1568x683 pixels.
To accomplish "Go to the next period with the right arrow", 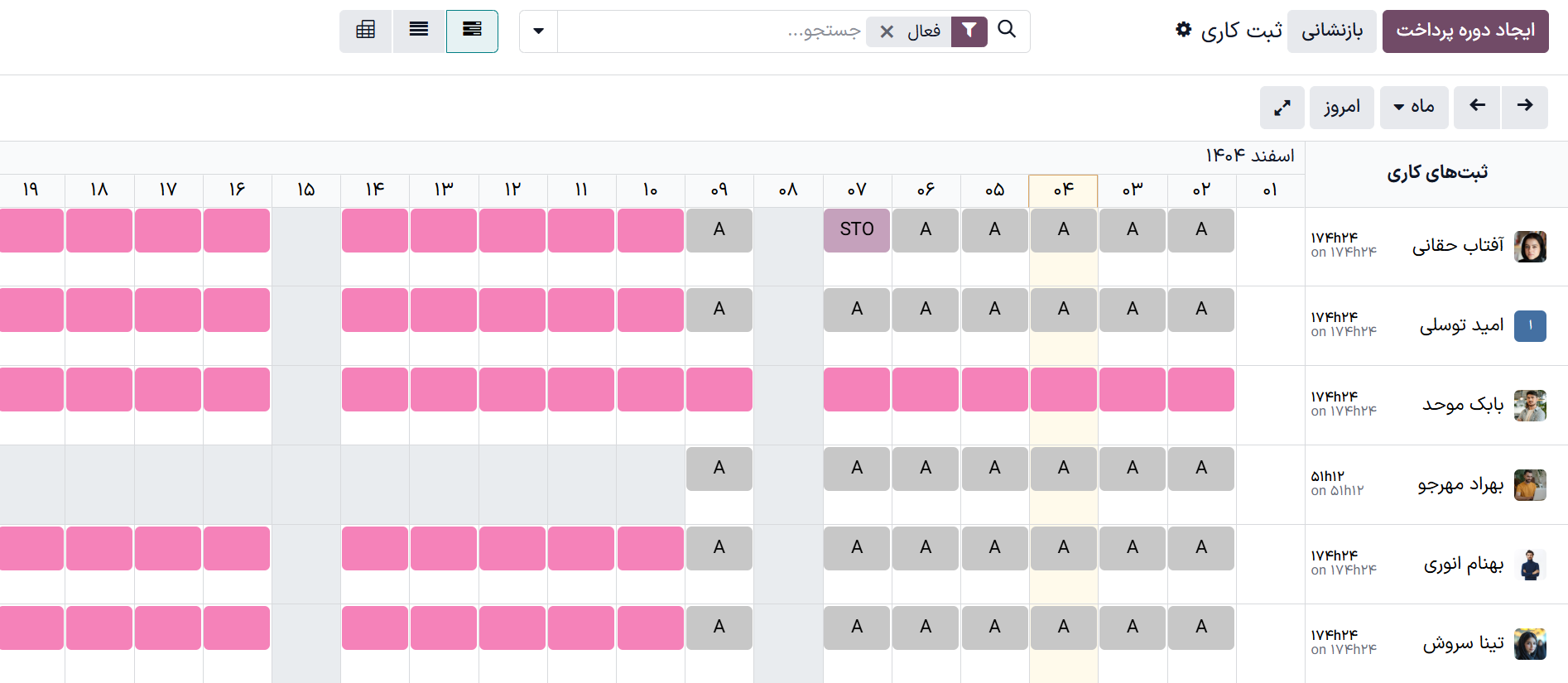I will (1524, 107).
